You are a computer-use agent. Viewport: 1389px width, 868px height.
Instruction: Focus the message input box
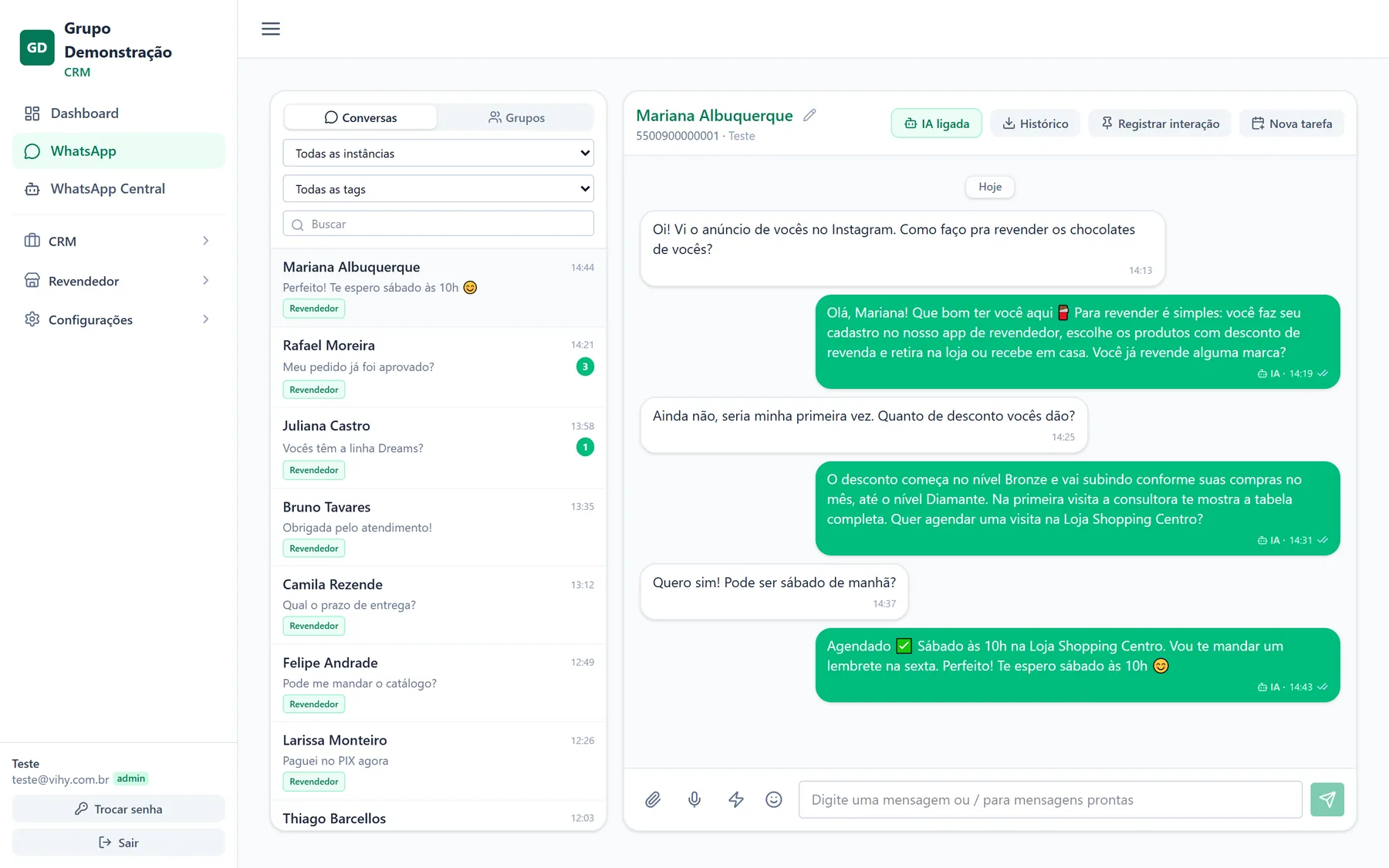coord(1050,799)
